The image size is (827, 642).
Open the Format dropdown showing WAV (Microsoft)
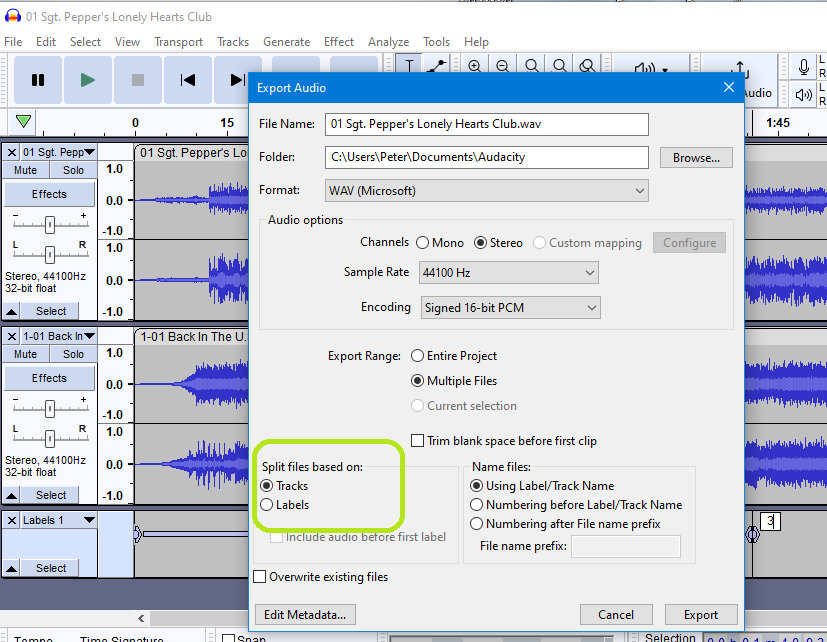[x=486, y=190]
